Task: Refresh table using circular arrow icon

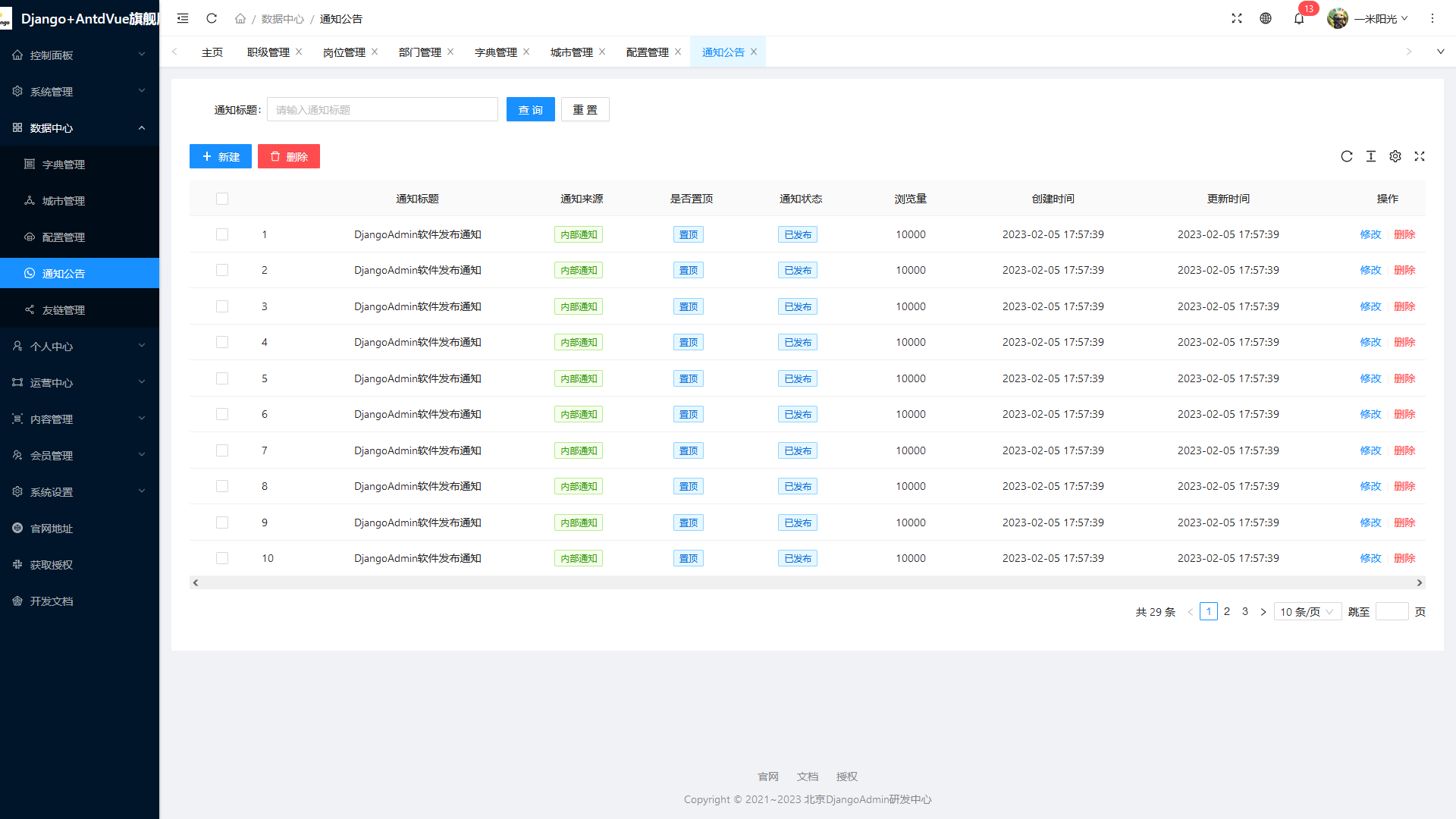Action: [x=1347, y=156]
